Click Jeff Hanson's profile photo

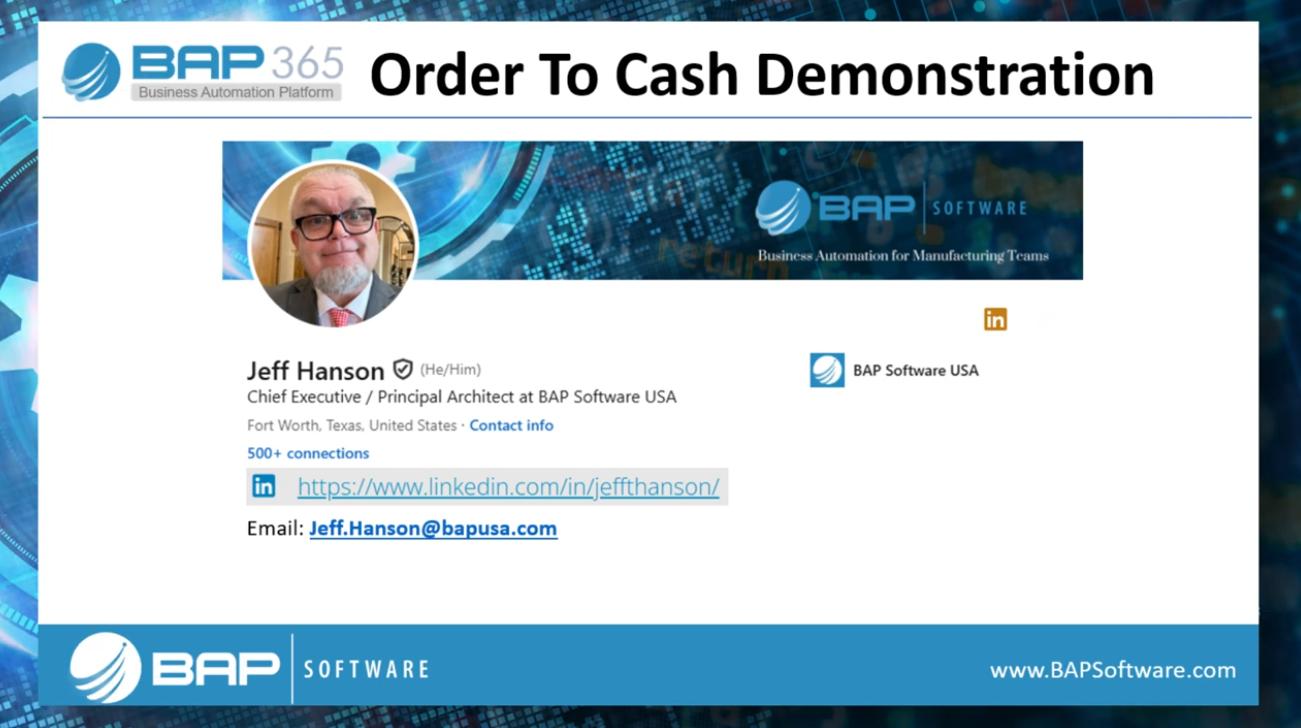click(333, 243)
